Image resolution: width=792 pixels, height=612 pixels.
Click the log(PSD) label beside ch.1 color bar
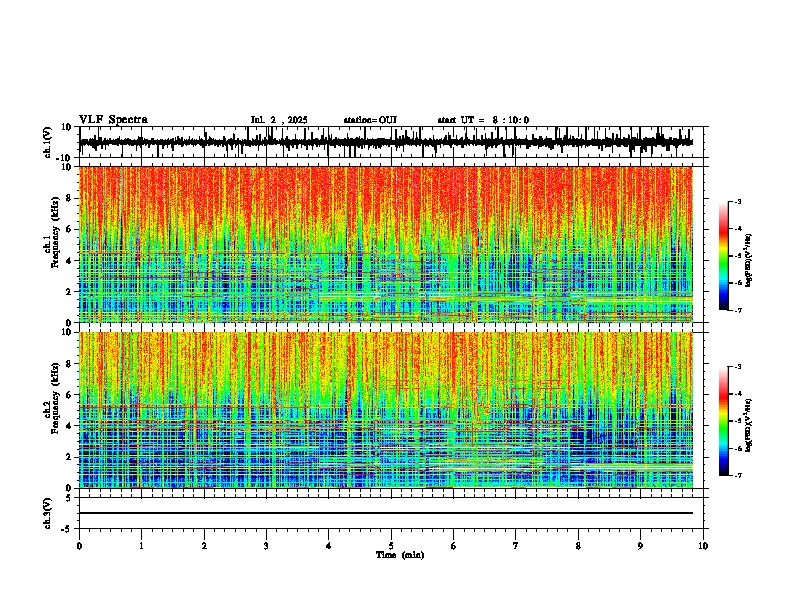(x=749, y=261)
